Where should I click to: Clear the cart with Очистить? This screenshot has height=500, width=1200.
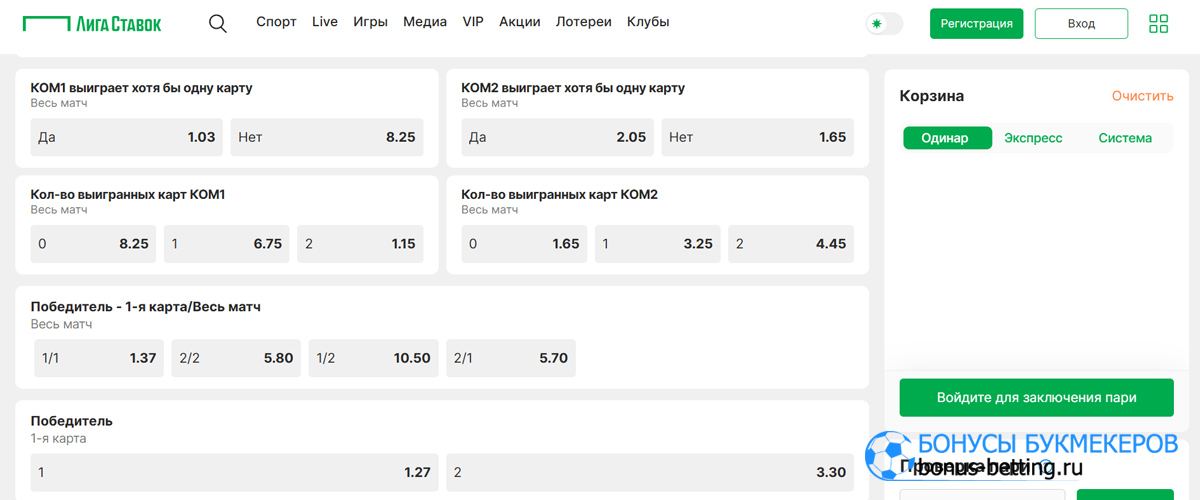coord(1142,96)
